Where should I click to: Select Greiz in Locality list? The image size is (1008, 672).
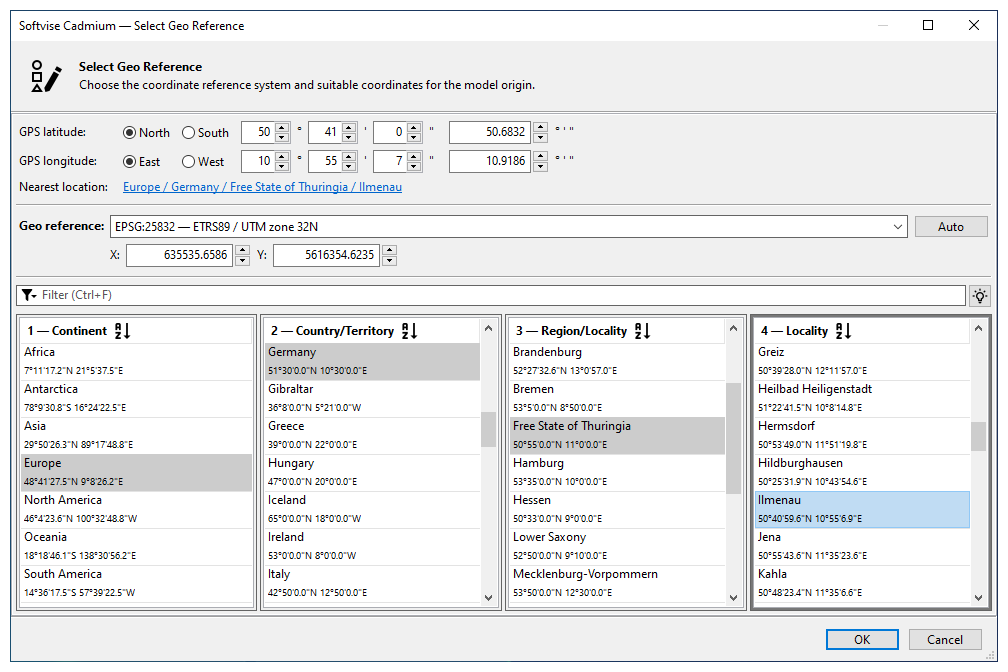[863, 361]
